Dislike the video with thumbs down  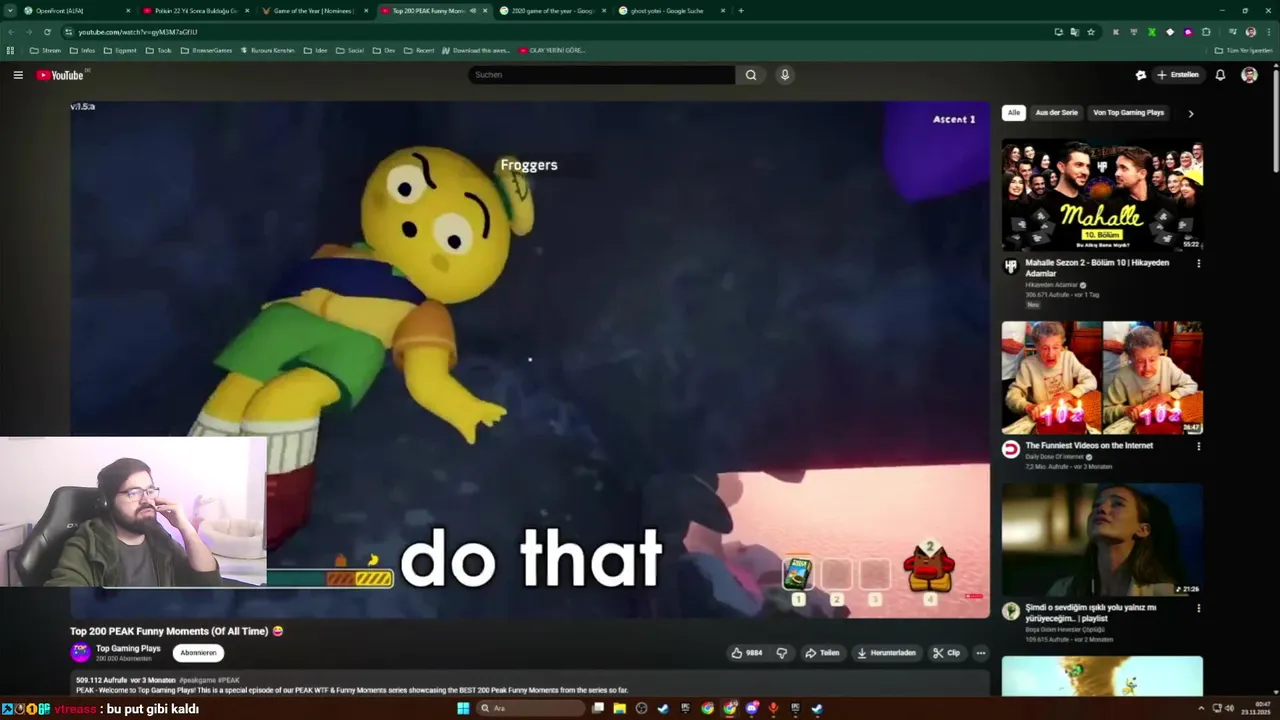click(x=782, y=653)
